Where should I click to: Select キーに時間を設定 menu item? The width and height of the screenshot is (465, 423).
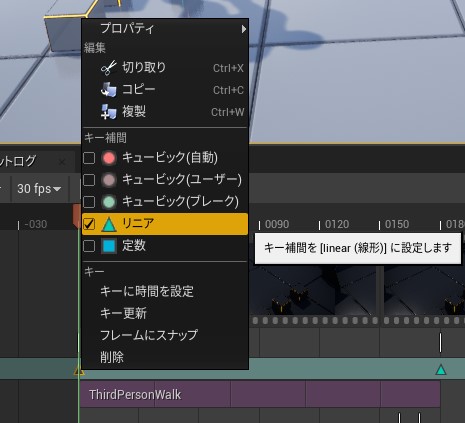coord(165,292)
